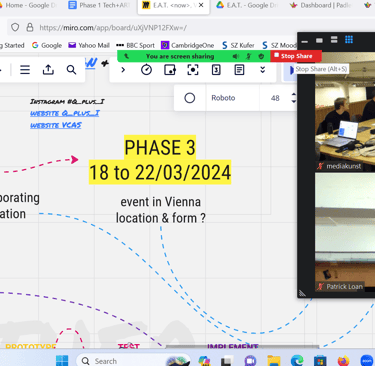This screenshot has height=366, width=375.
Task: Switch to Phase 1 Tech+ART tab
Action: pyautogui.click(x=99, y=5)
